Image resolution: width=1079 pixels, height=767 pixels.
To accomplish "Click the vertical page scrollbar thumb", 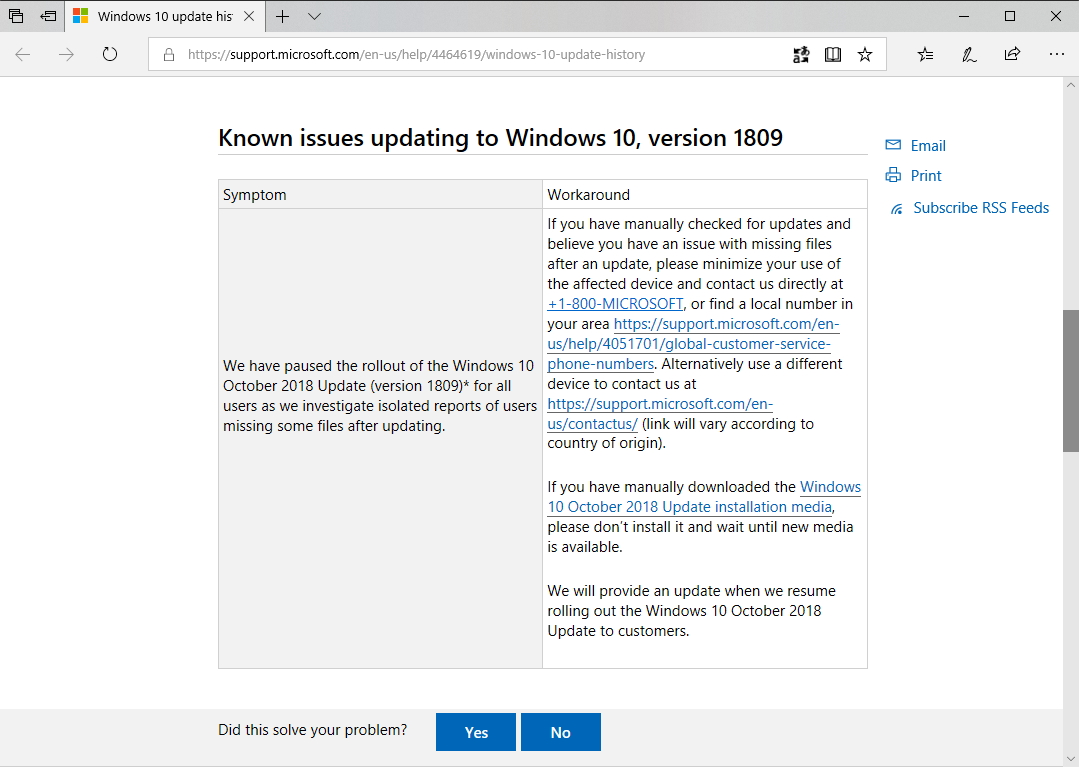I will pyautogui.click(x=1070, y=380).
